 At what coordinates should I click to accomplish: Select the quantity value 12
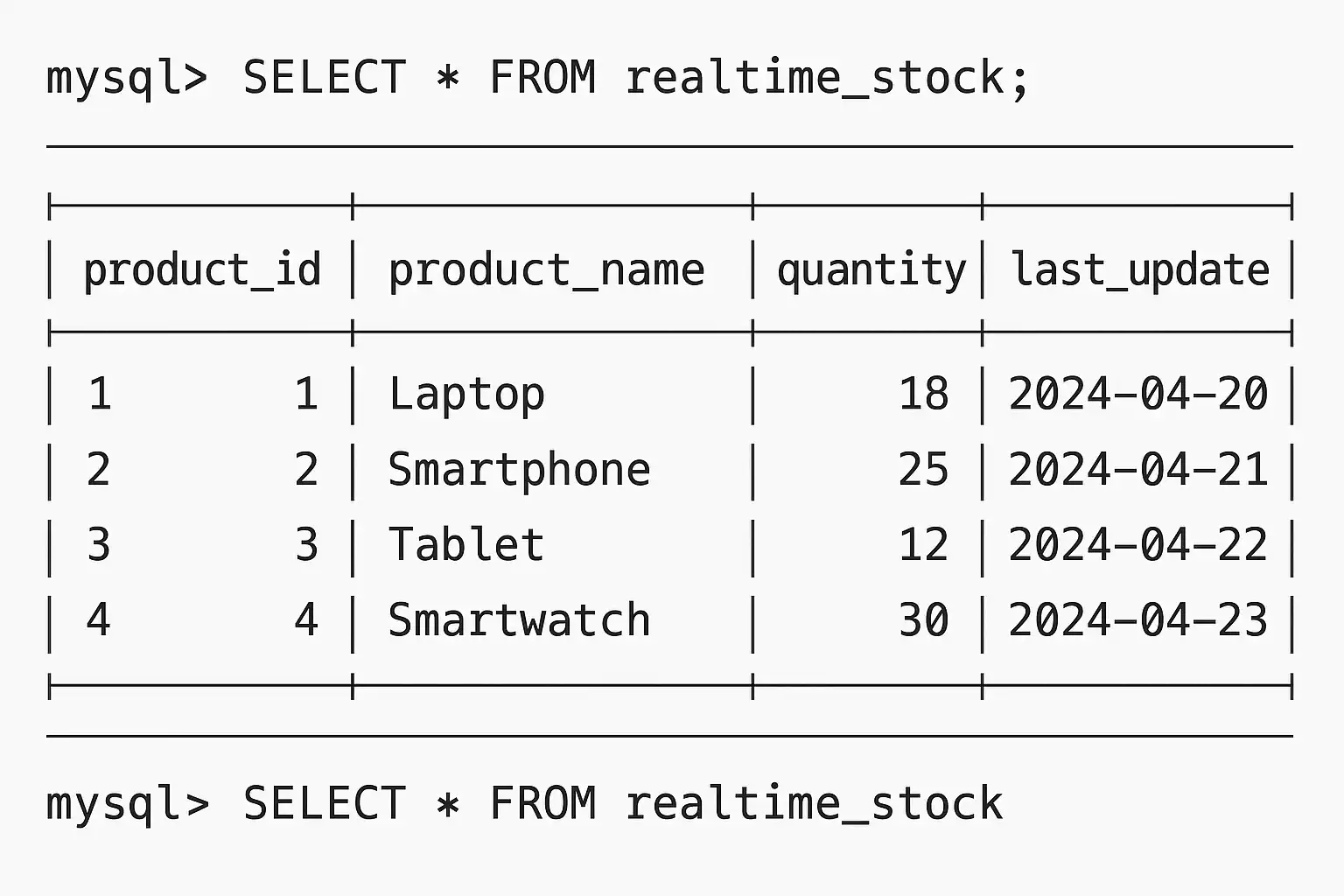coord(923,545)
